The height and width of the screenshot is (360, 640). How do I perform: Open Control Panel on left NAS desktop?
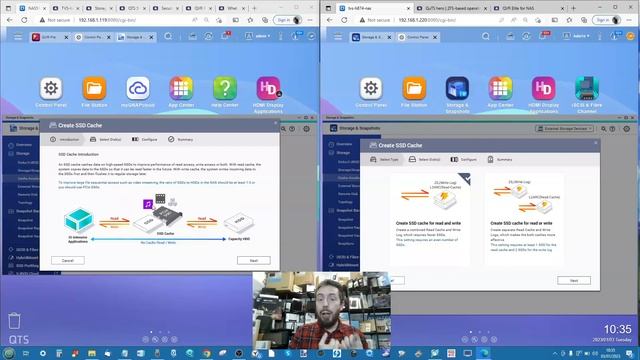pos(51,88)
